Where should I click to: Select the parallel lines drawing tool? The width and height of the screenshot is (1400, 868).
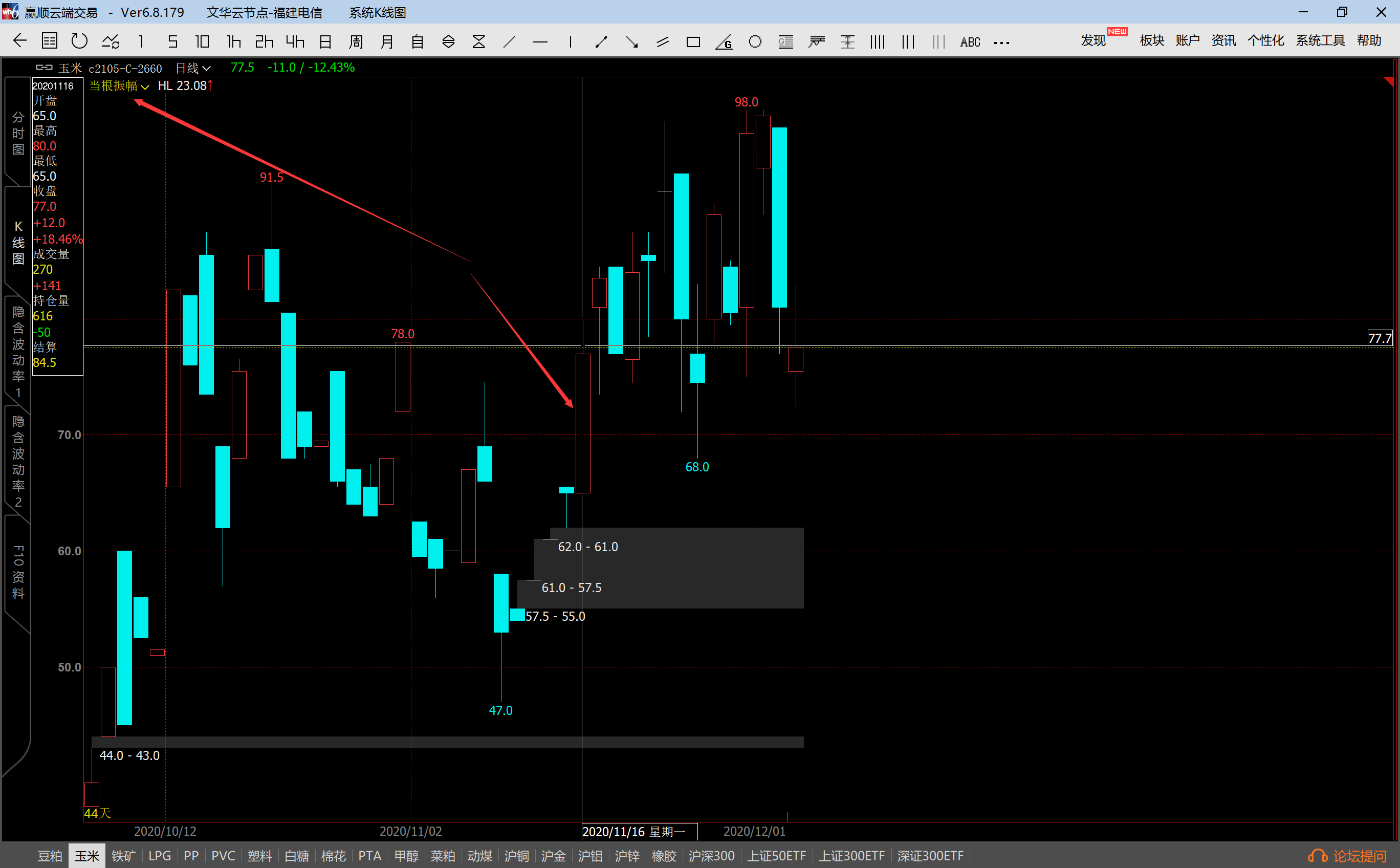[x=663, y=42]
